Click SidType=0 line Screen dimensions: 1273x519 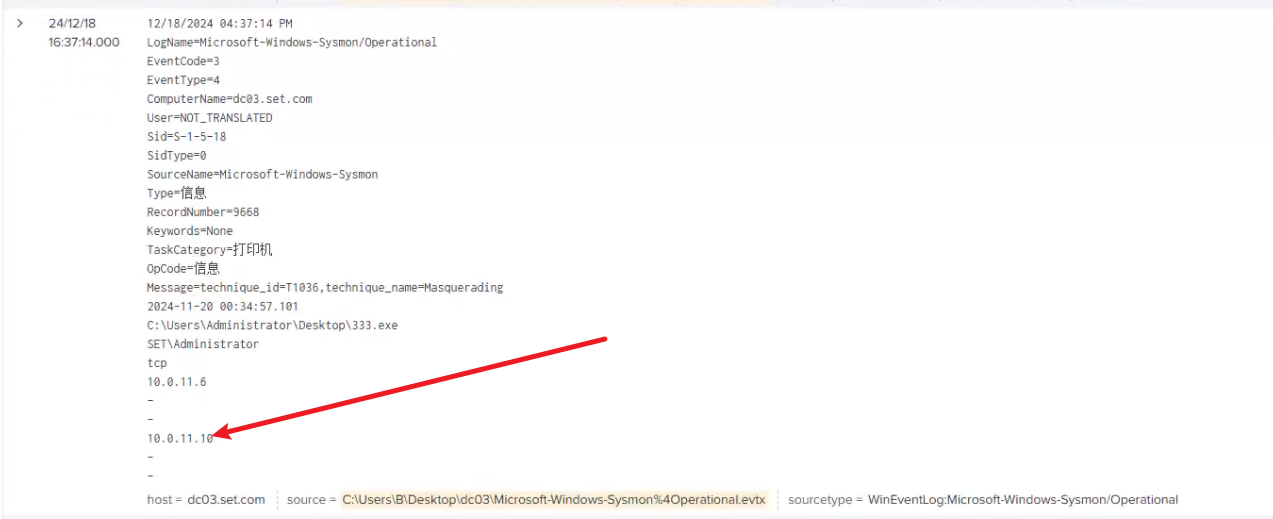point(177,155)
